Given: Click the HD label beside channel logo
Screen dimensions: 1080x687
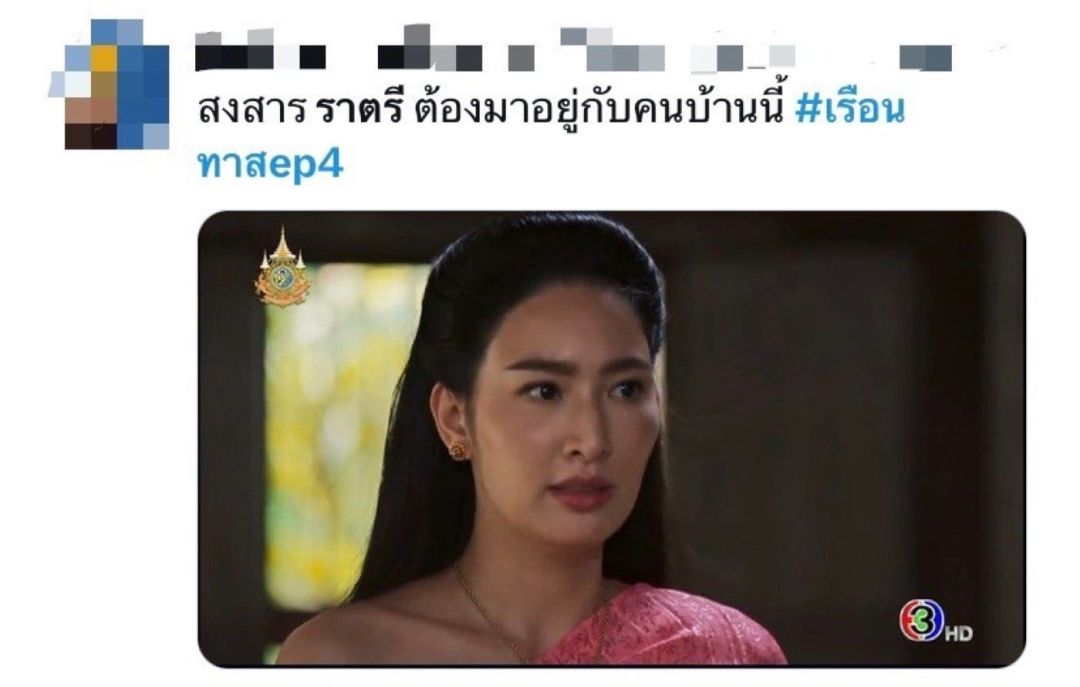Looking at the screenshot, I should [x=958, y=633].
